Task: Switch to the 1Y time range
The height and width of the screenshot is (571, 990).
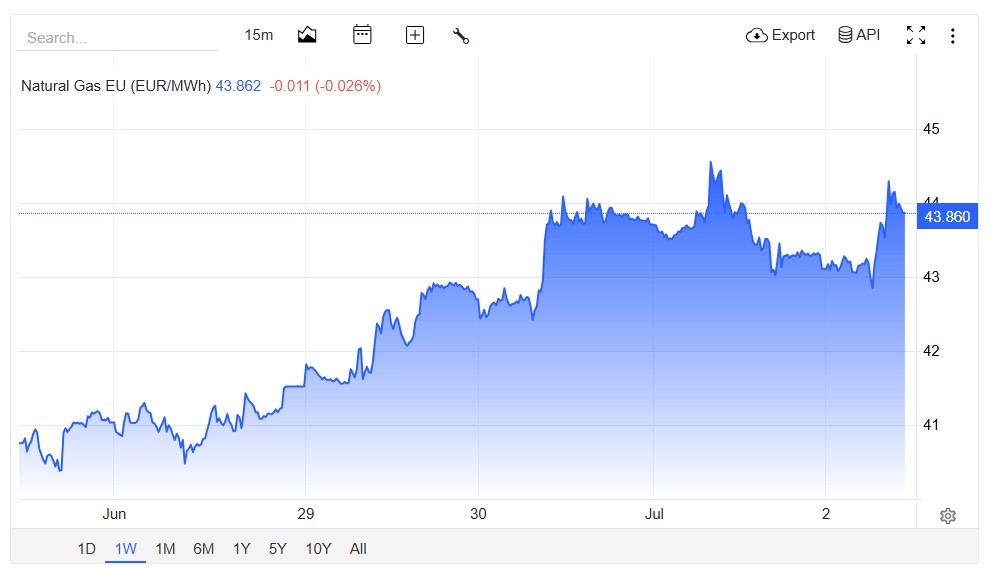Action: click(x=241, y=548)
